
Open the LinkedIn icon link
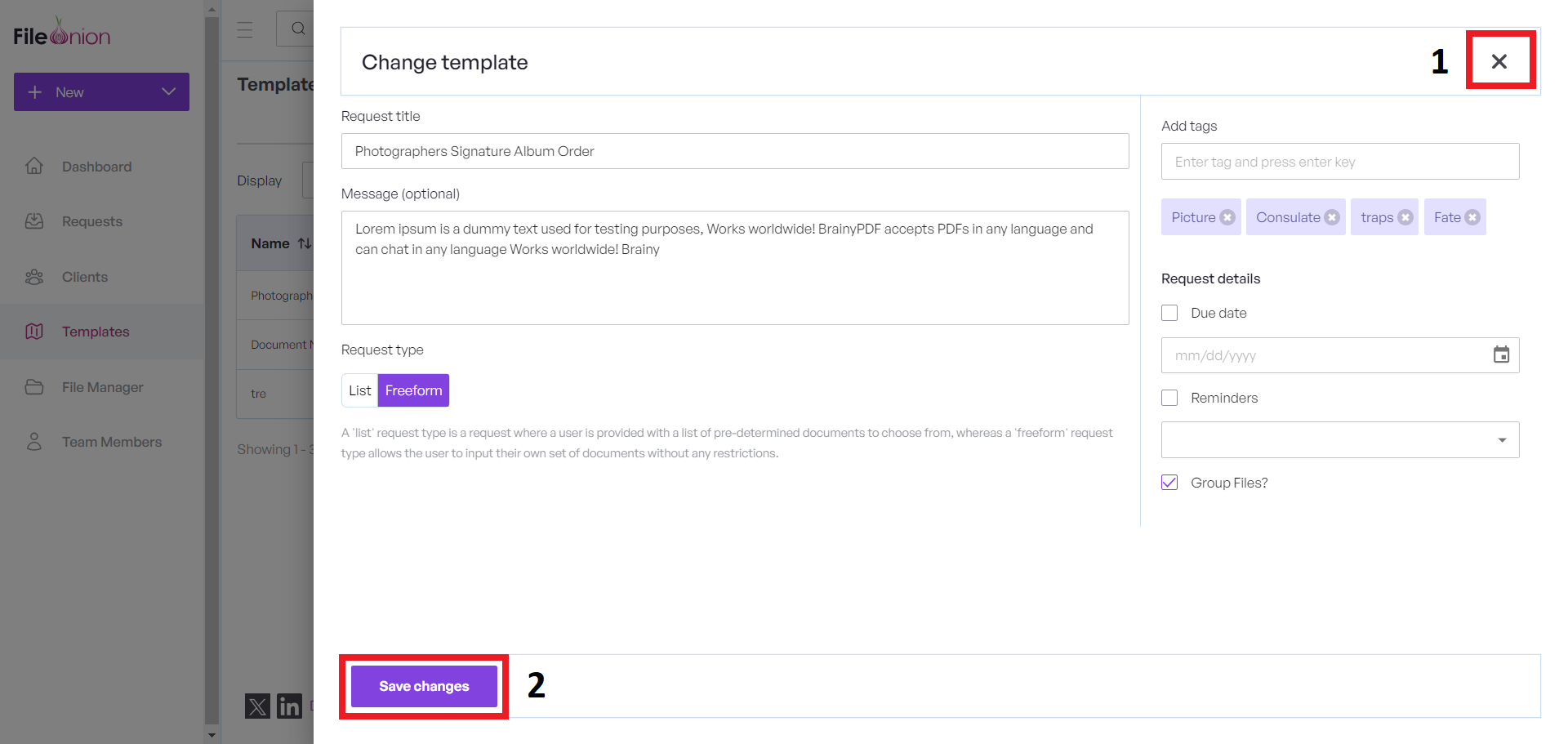click(289, 706)
